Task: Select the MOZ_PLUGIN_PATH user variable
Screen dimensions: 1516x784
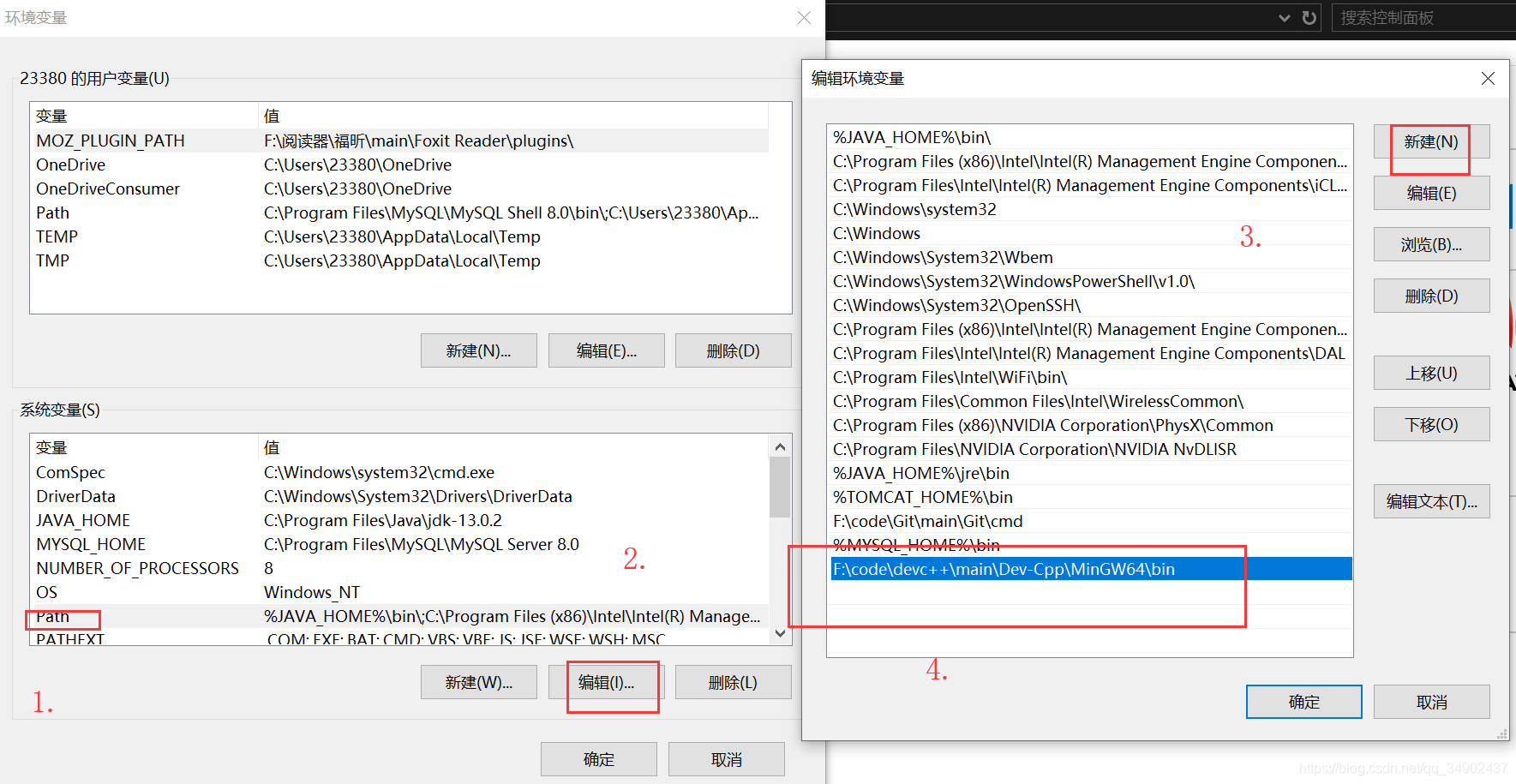Action: pyautogui.click(x=400, y=141)
